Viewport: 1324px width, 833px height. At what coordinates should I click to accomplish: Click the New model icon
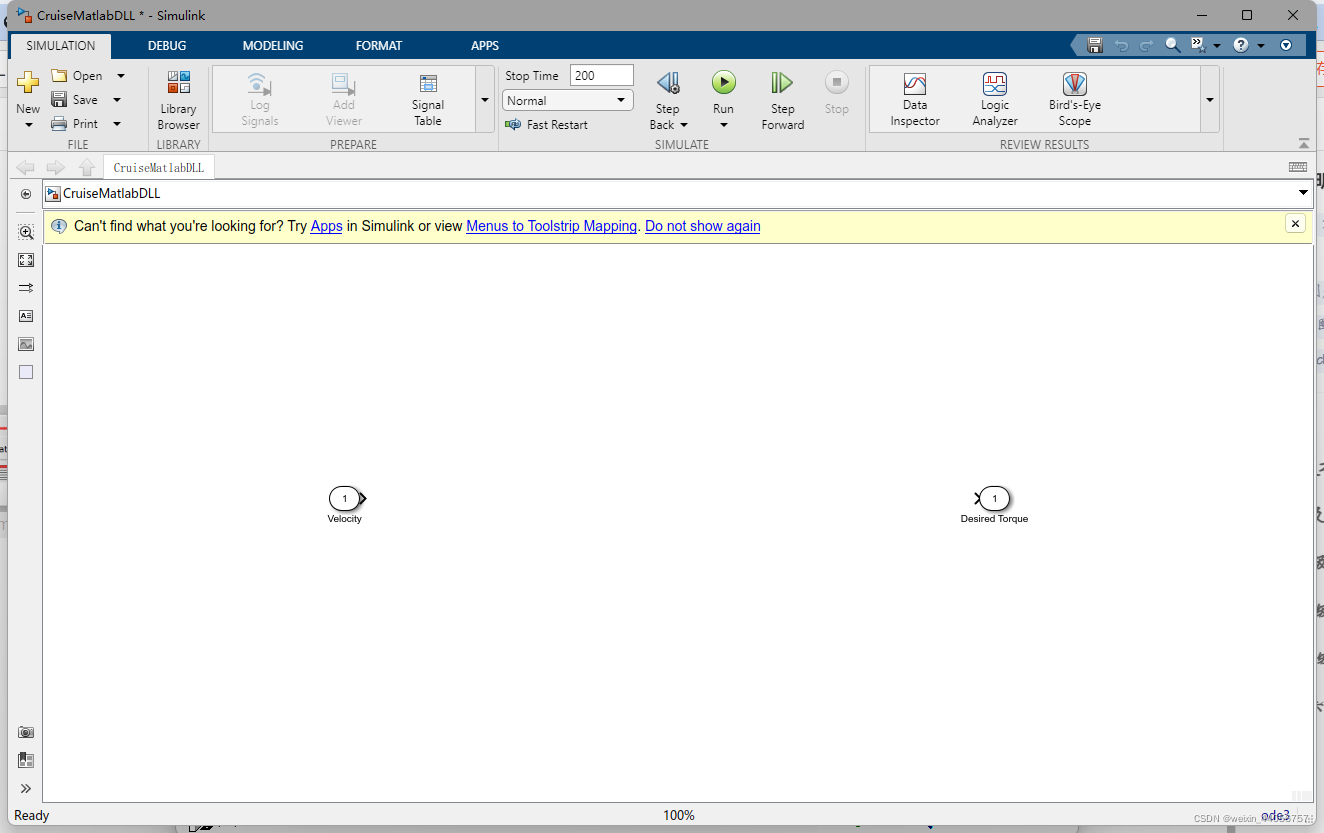(x=28, y=83)
